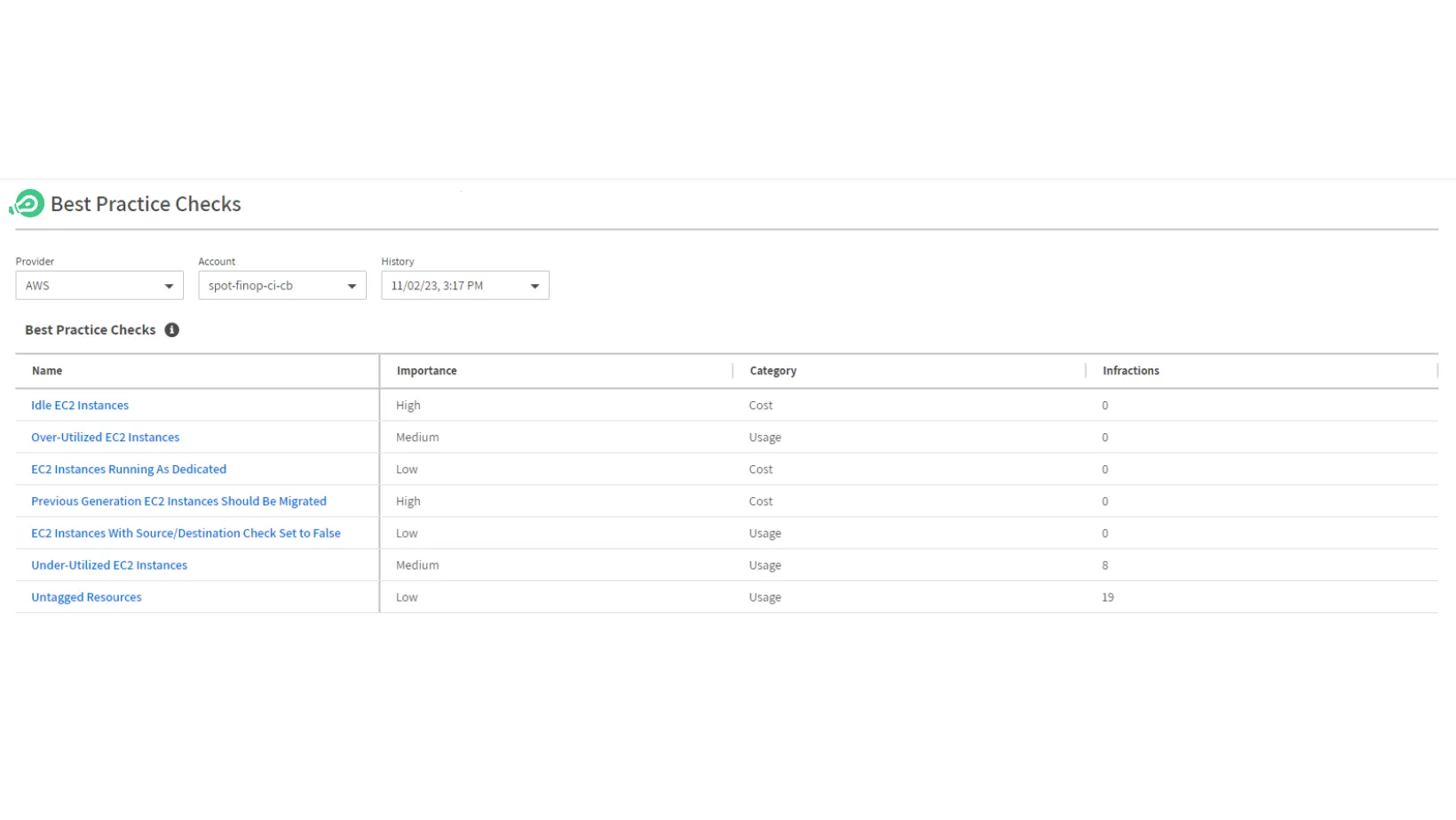Click the Spot logo icon
The height and width of the screenshot is (820, 1456).
pyautogui.click(x=27, y=203)
